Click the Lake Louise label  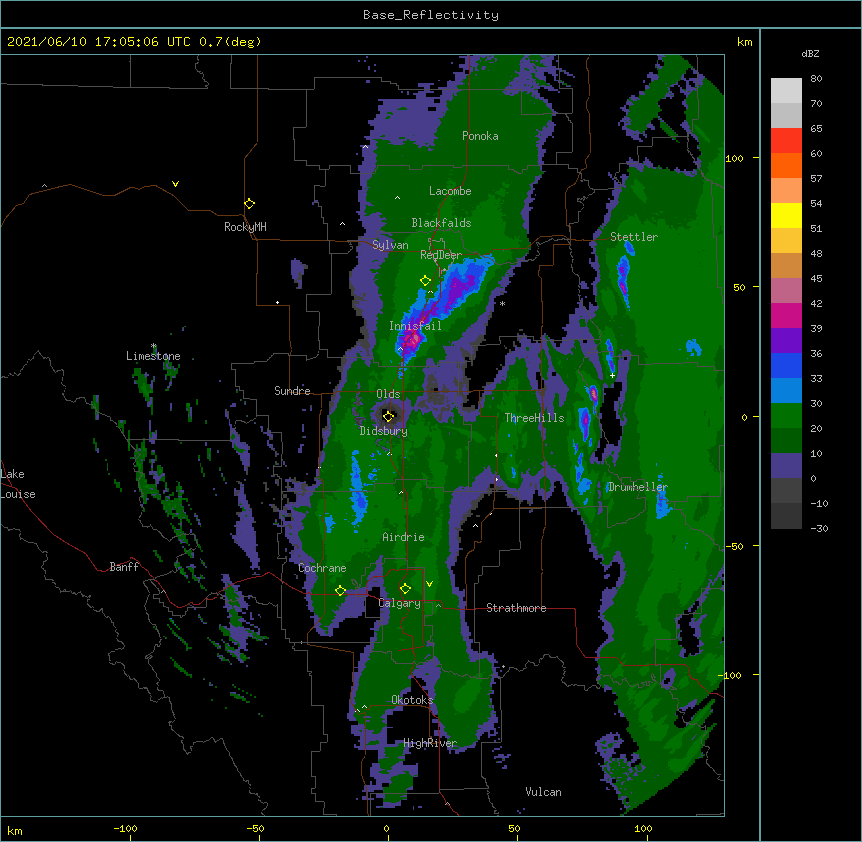[x=18, y=484]
